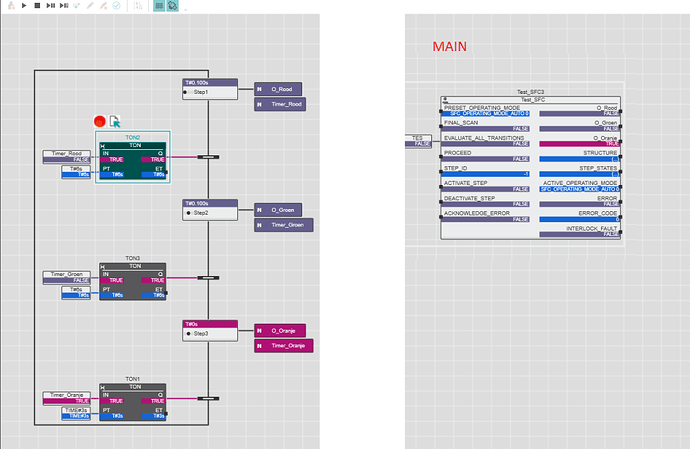Select the magenta O_Oranje action block
Image resolution: width=690 pixels, height=449 pixels.
(x=280, y=331)
